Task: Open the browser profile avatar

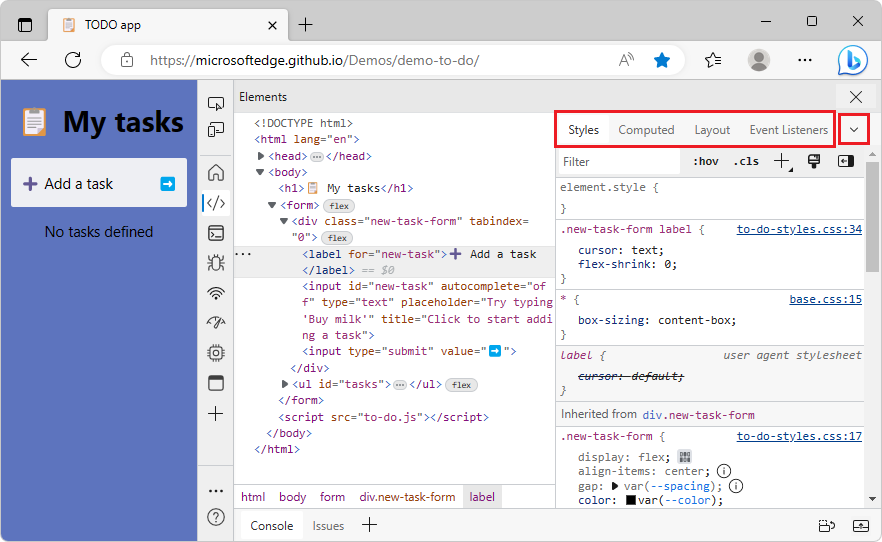Action: click(759, 60)
